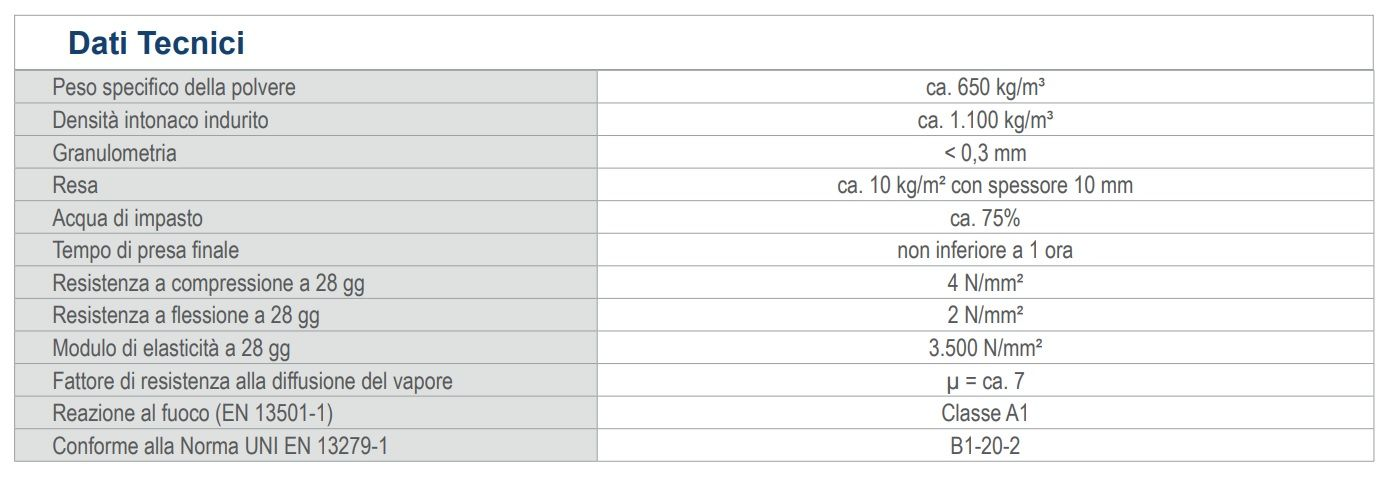Click the non inferiore a 1 ora value
The height and width of the screenshot is (480, 1394).
pyautogui.click(x=985, y=251)
